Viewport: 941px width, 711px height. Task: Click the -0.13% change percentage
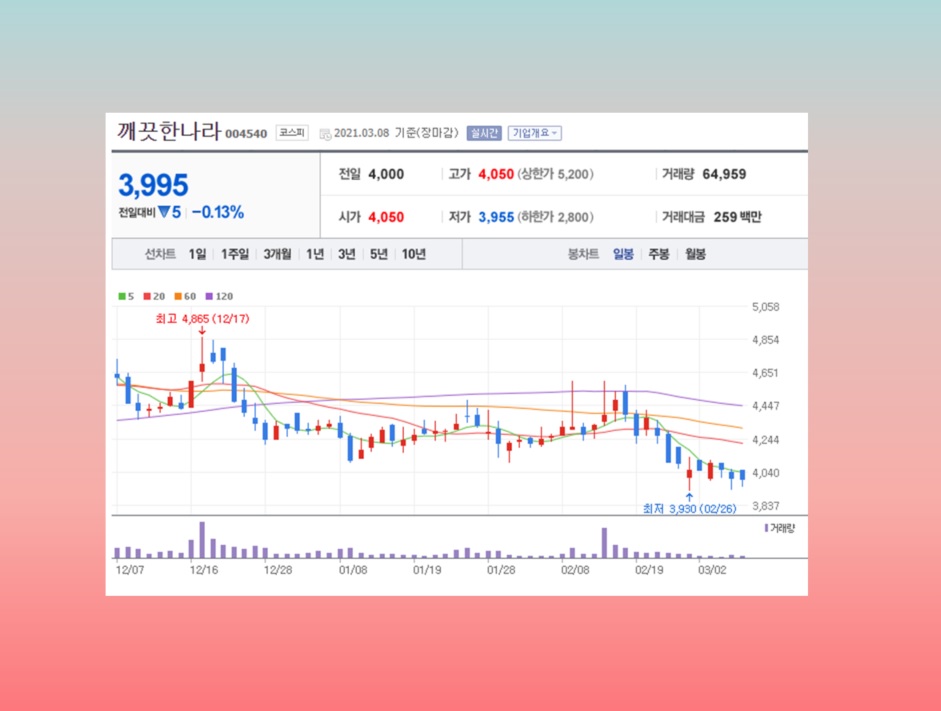click(218, 212)
